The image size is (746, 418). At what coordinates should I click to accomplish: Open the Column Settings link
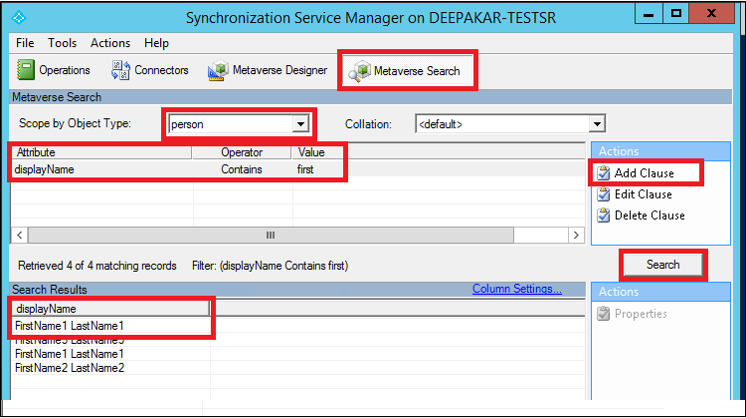[x=517, y=289]
